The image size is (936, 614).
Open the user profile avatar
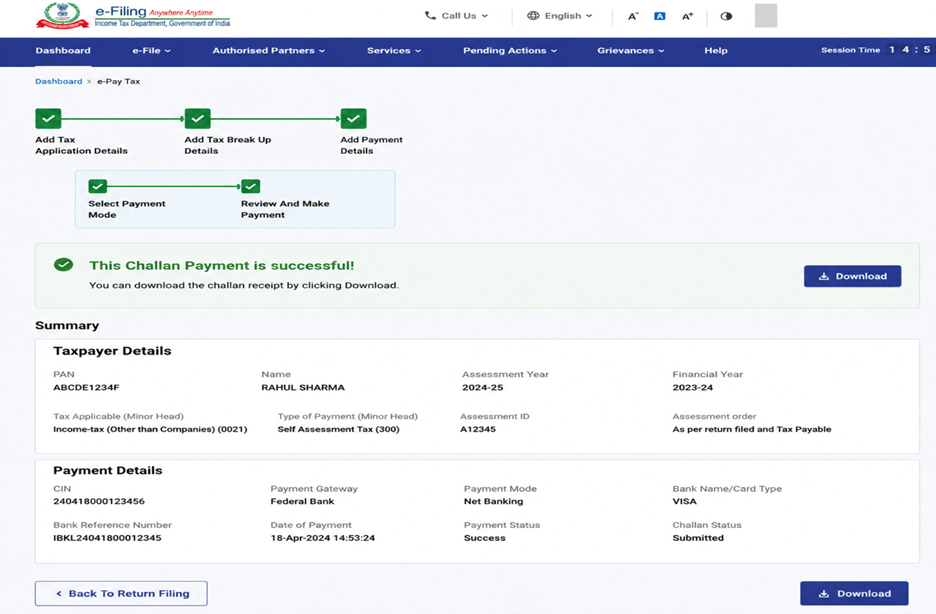[x=766, y=16]
